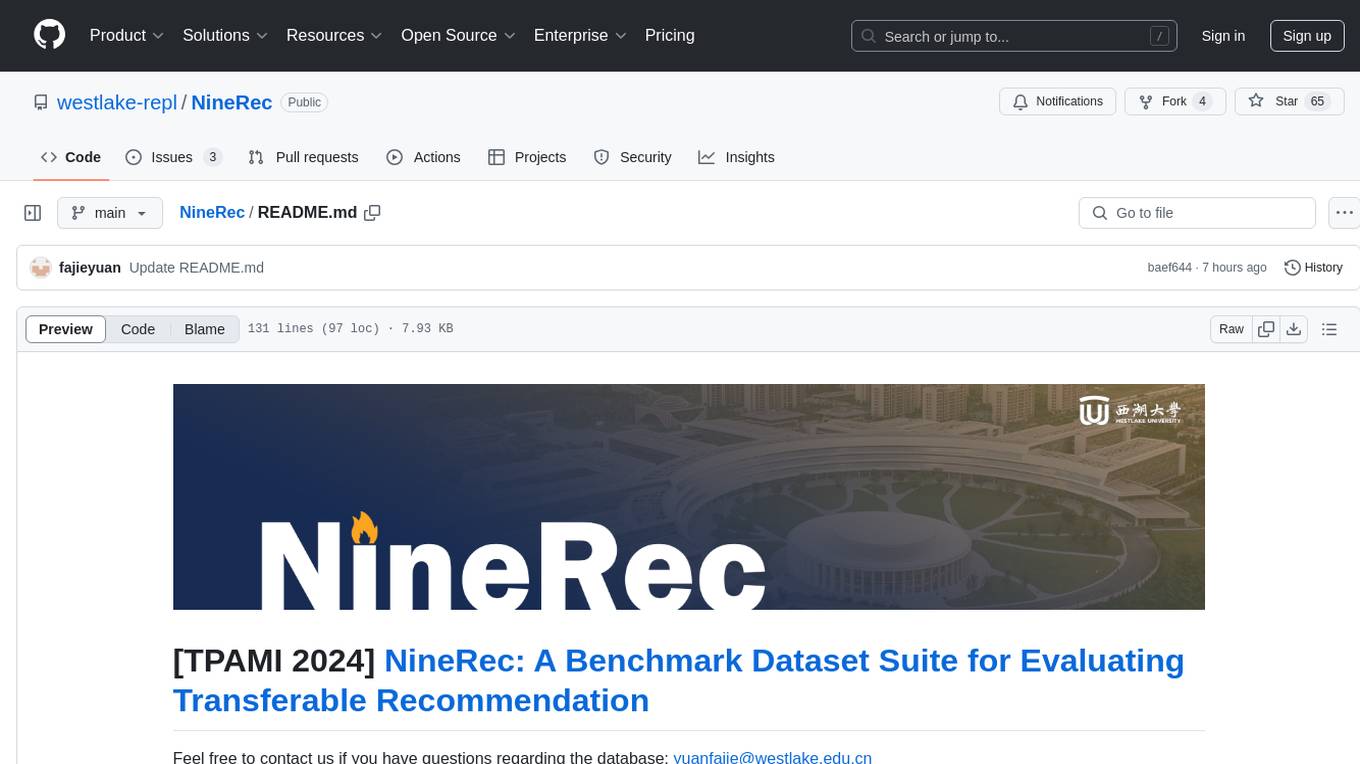Click the Fork count 4

click(x=1202, y=102)
